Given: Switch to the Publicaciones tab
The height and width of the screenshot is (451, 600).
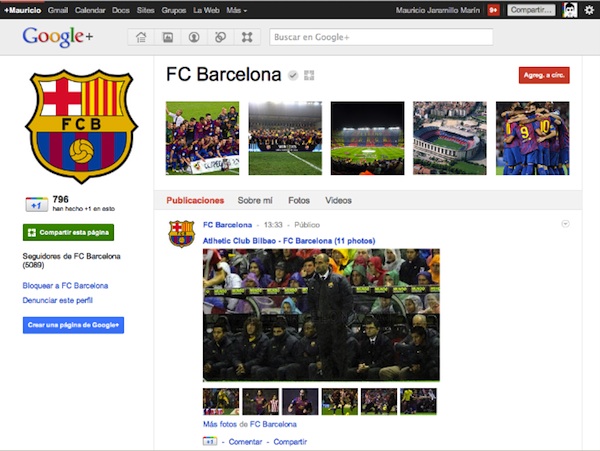Looking at the screenshot, I should [x=195, y=200].
